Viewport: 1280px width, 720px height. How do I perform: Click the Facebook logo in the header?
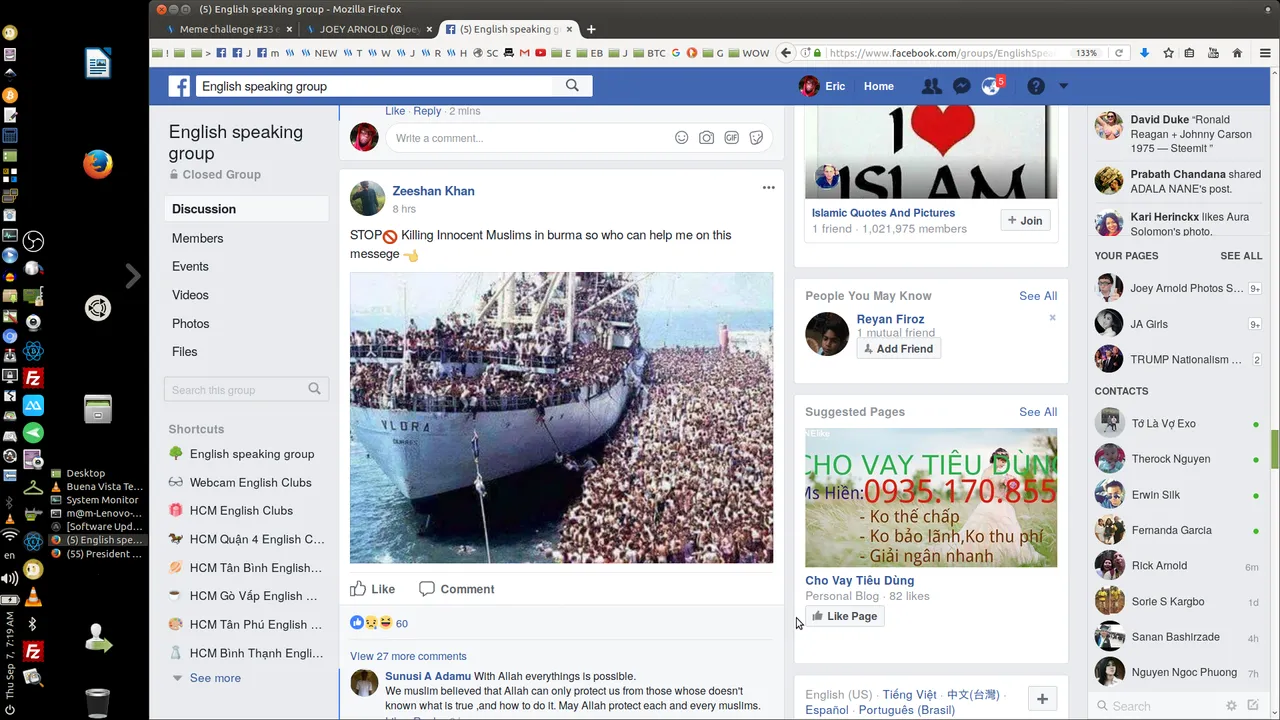pyautogui.click(x=179, y=86)
